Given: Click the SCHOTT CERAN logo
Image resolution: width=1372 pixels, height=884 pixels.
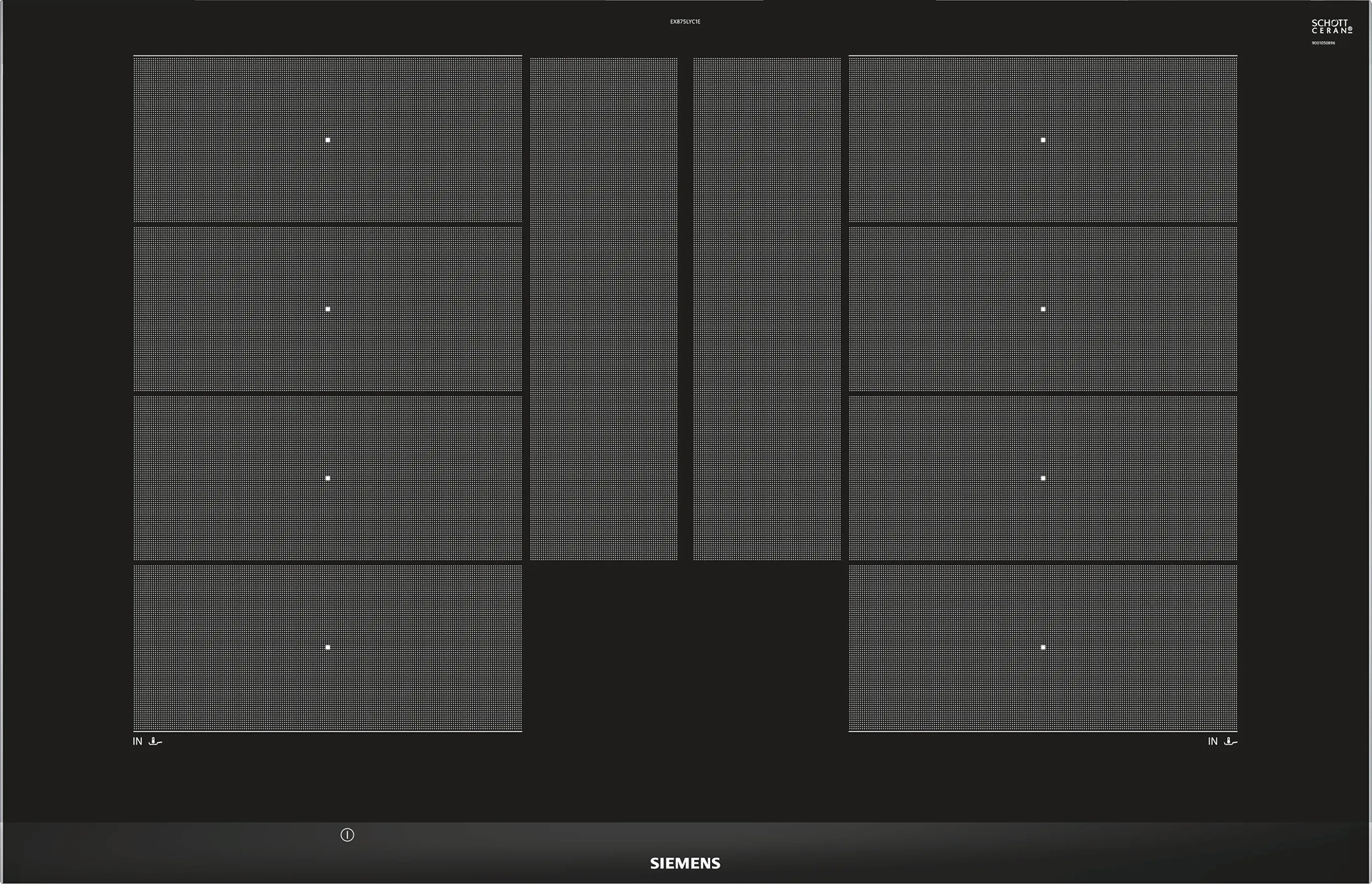Looking at the screenshot, I should 1332,27.
